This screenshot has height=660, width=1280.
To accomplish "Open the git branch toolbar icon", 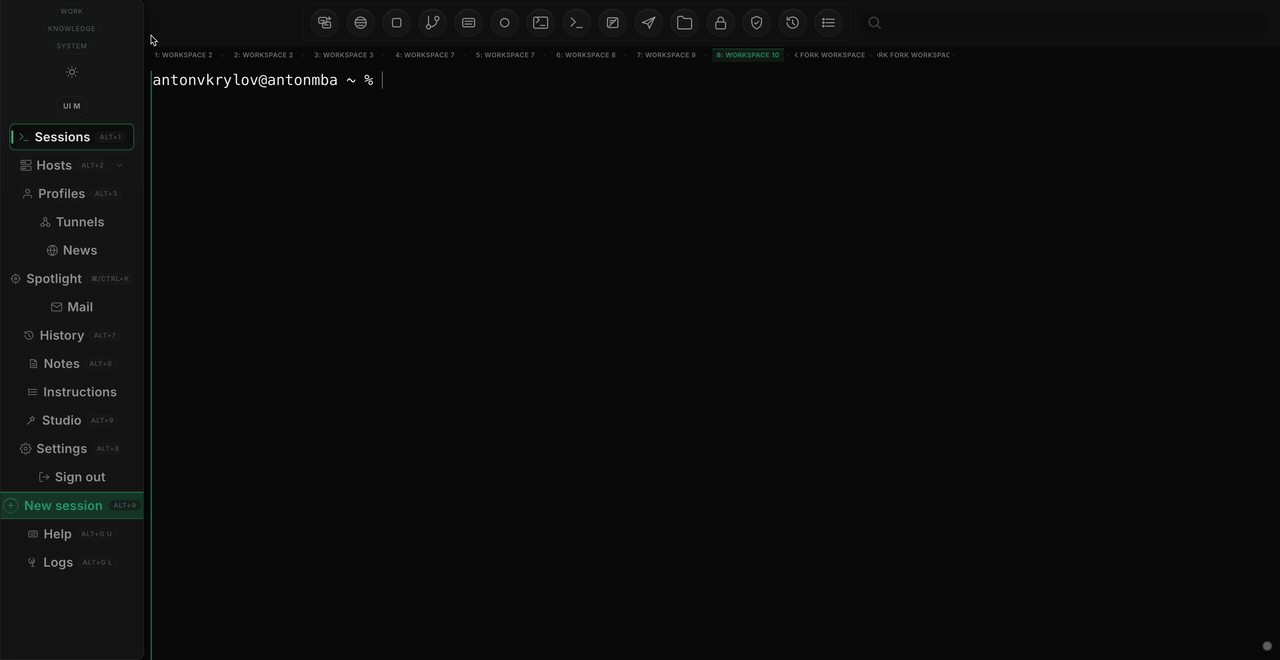I will pyautogui.click(x=433, y=22).
